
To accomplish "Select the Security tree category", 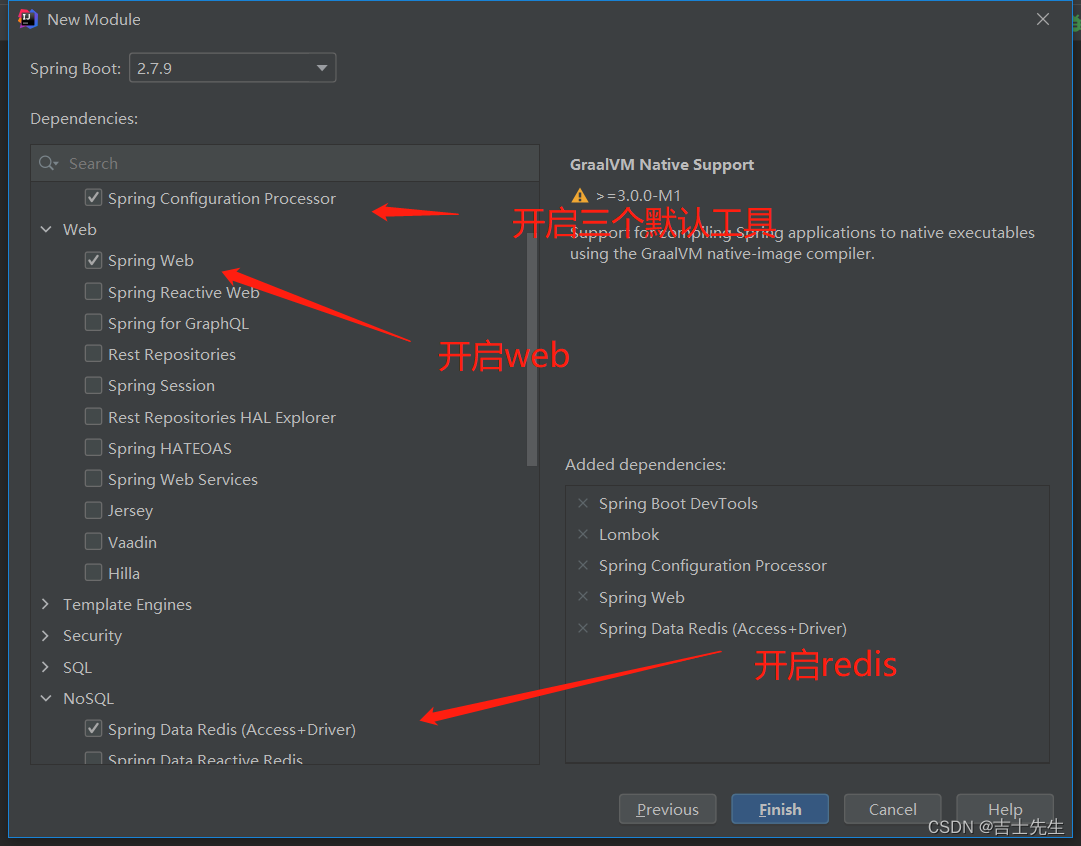I will click(92, 636).
